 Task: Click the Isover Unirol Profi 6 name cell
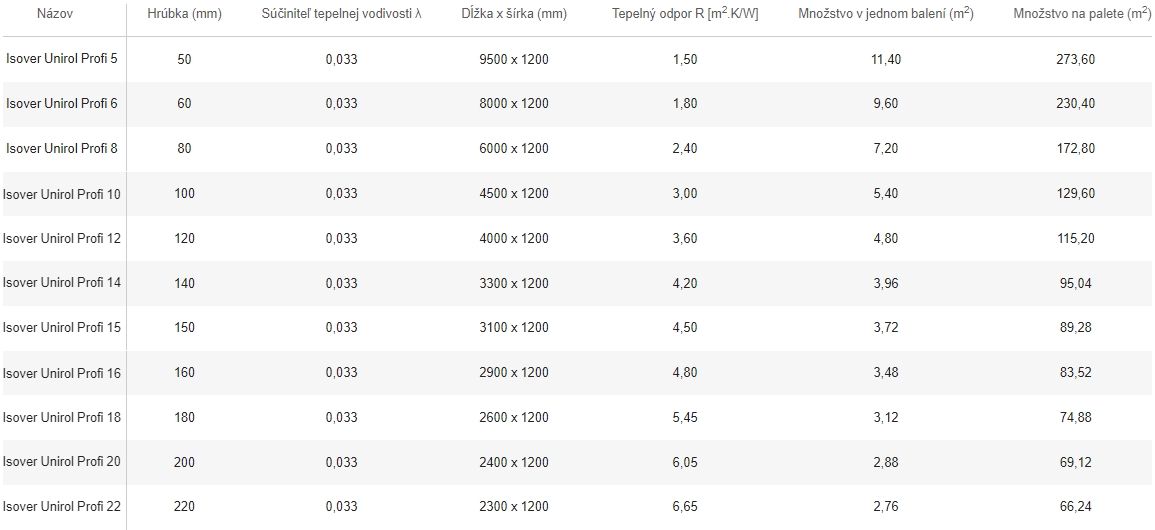pyautogui.click(x=62, y=103)
